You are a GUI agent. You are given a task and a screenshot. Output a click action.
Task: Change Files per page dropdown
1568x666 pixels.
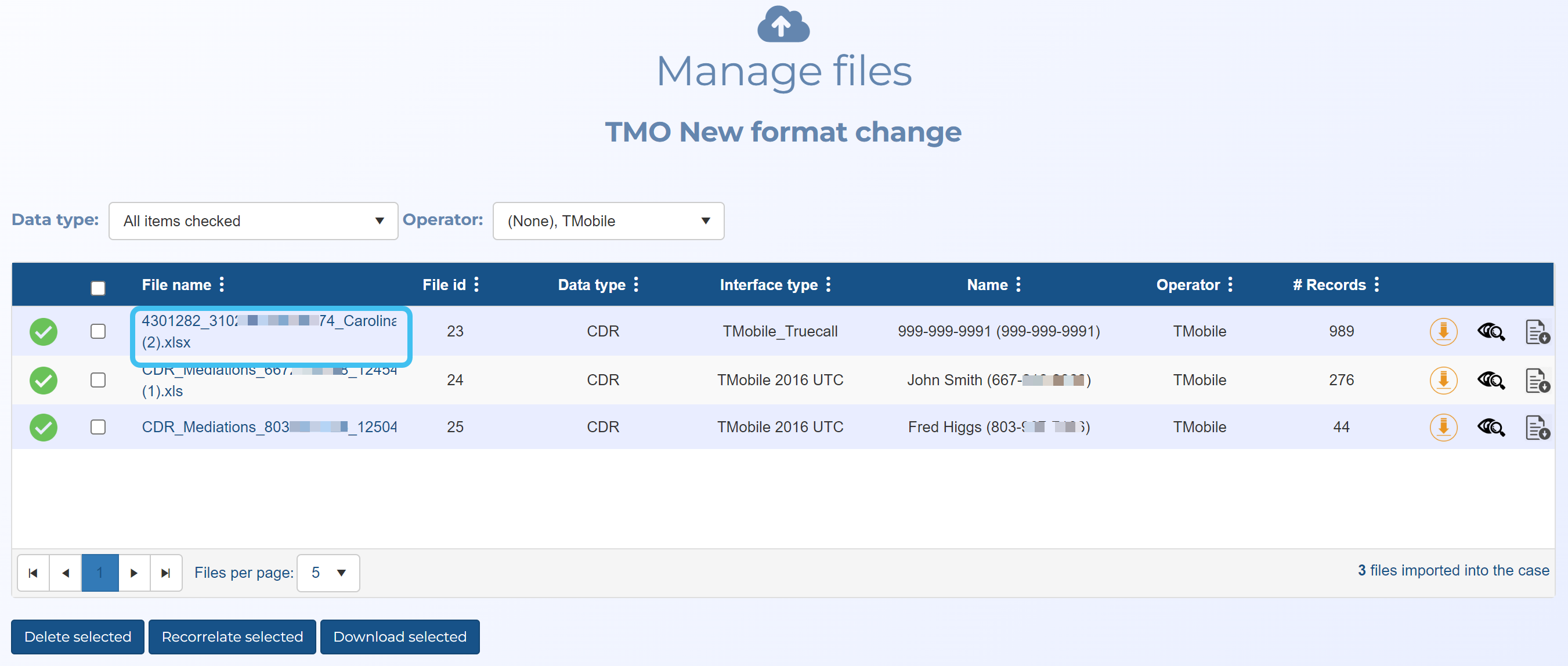[328, 573]
